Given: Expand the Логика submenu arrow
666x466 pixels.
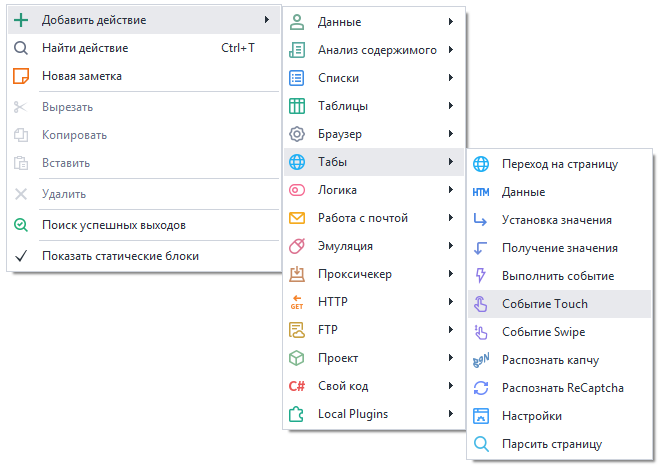Looking at the screenshot, I should point(452,190).
